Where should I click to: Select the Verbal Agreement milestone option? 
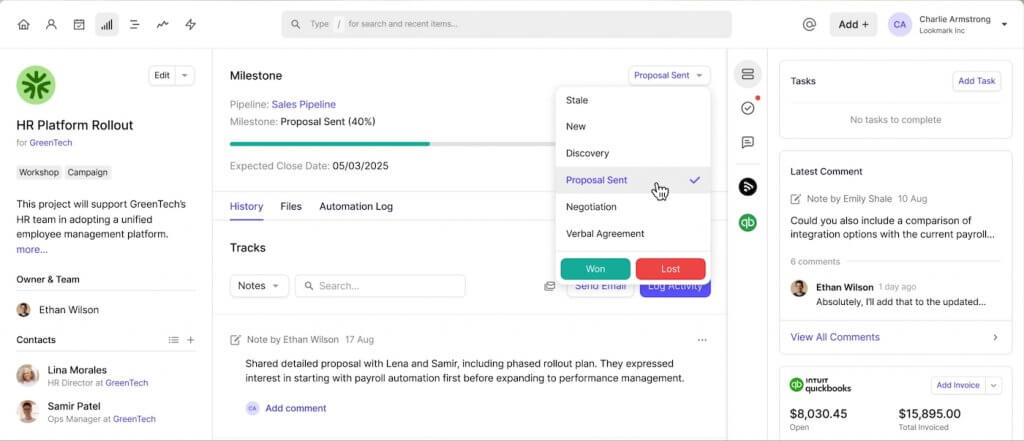[633, 233]
